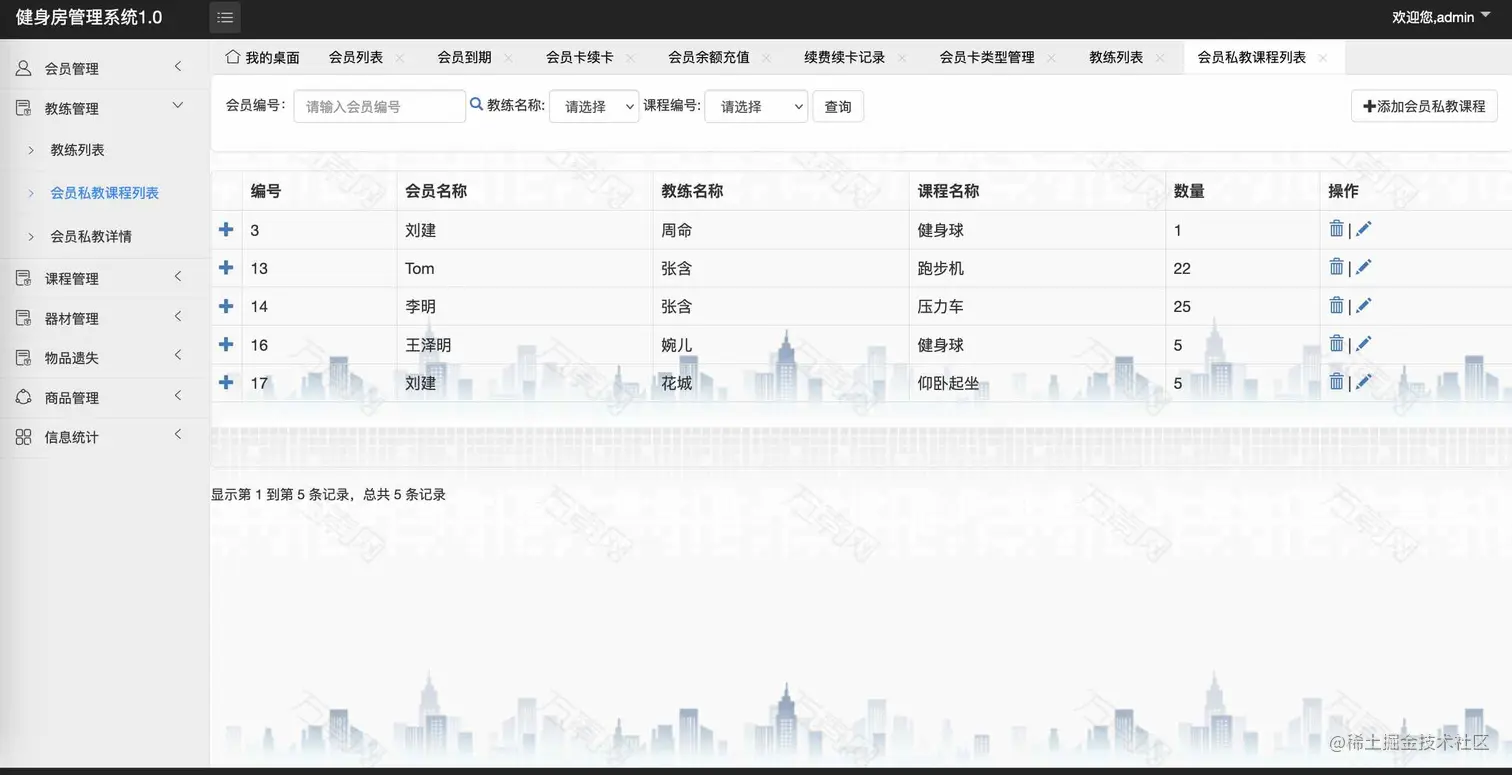This screenshot has height=775, width=1512.
Task: Expand details of row 编号 14
Action: (x=226, y=306)
